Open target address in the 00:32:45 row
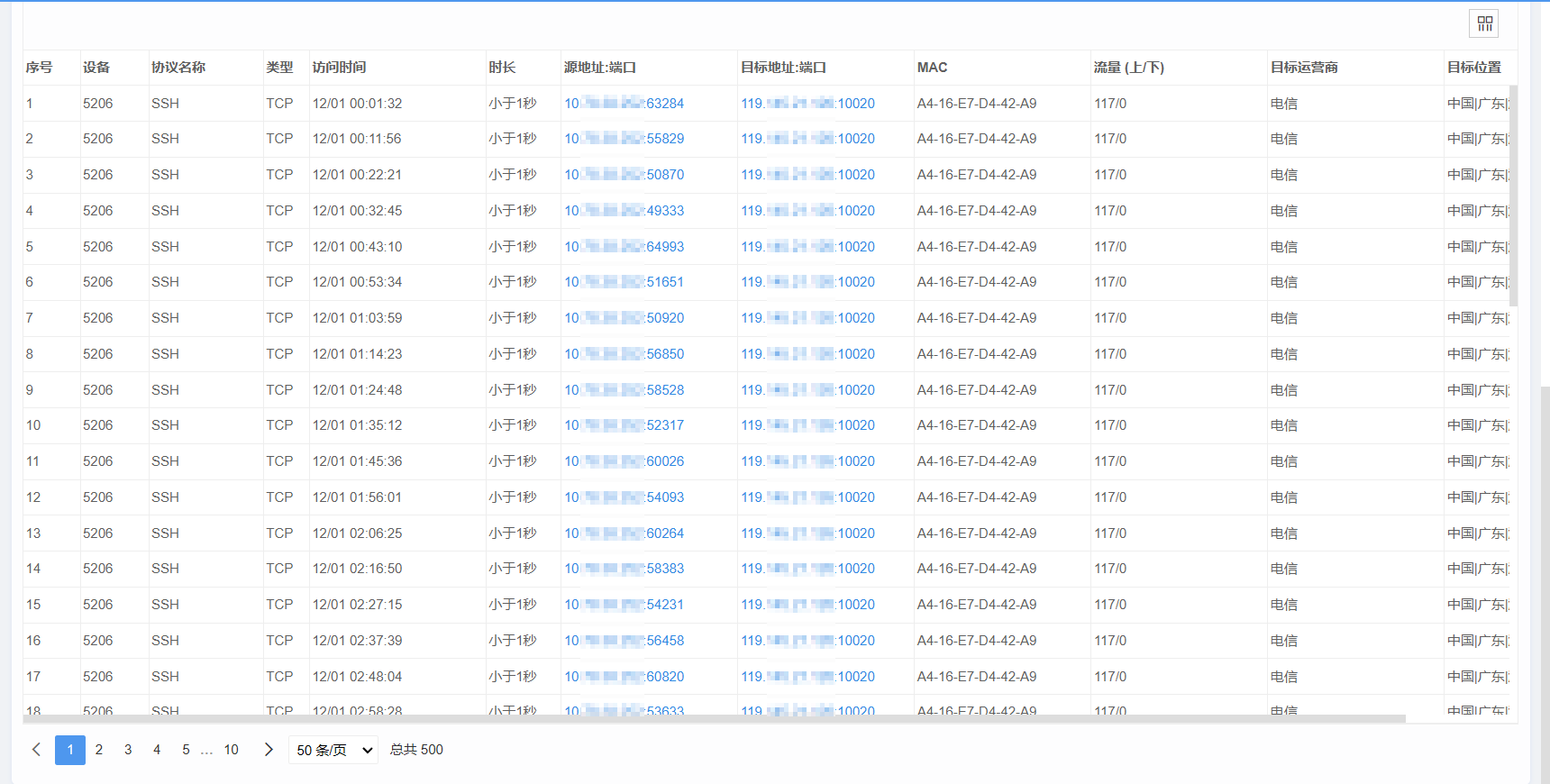This screenshot has width=1550, height=784. tap(807, 211)
